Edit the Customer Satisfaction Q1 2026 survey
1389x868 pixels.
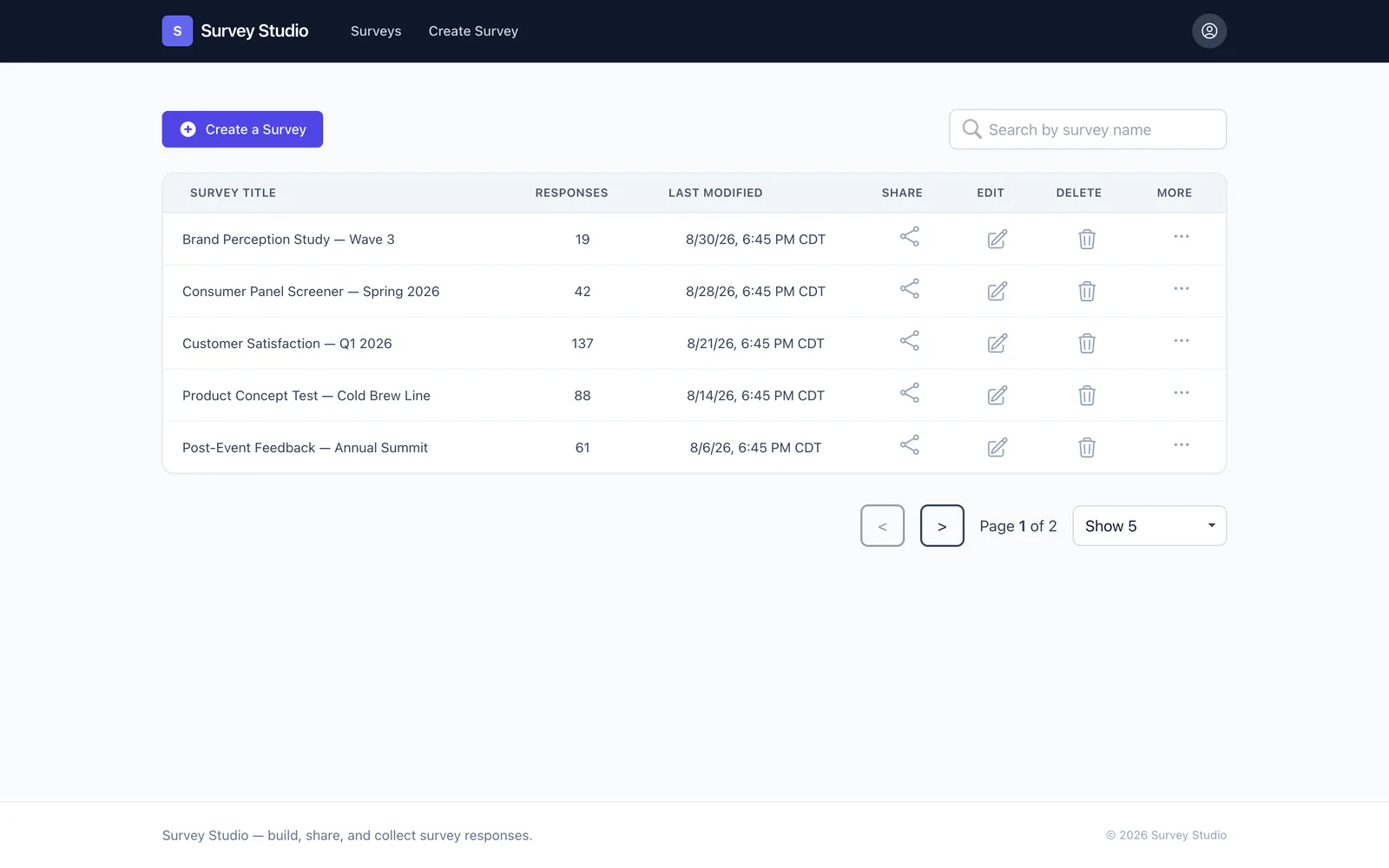(x=997, y=343)
